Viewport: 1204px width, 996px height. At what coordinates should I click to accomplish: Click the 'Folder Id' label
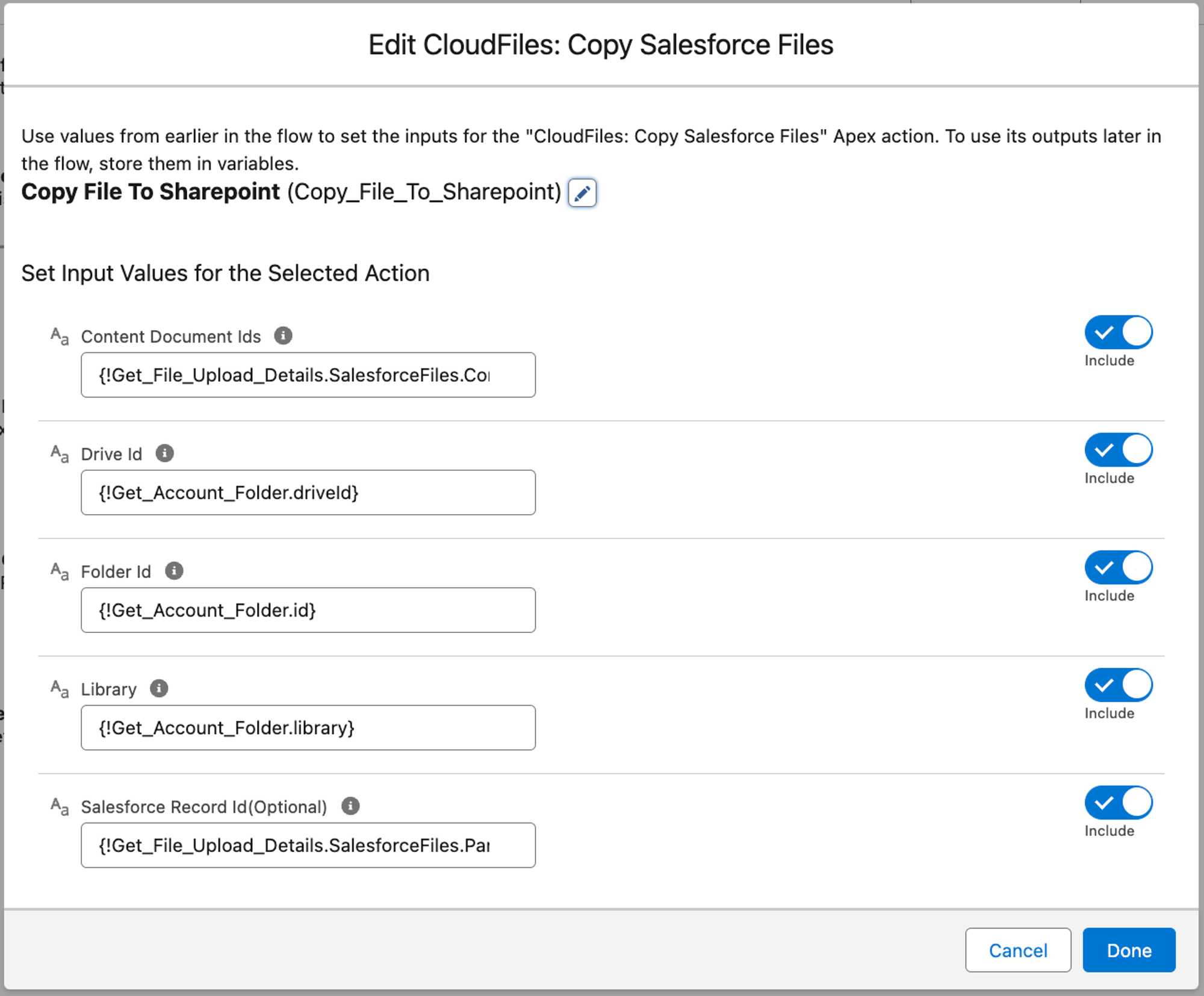tap(116, 571)
